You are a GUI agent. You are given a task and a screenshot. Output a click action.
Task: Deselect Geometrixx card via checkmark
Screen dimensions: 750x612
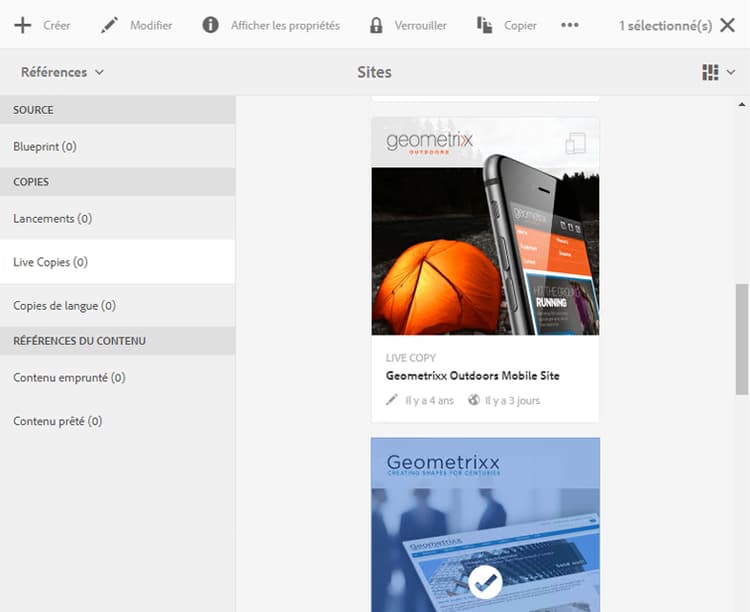pos(485,582)
